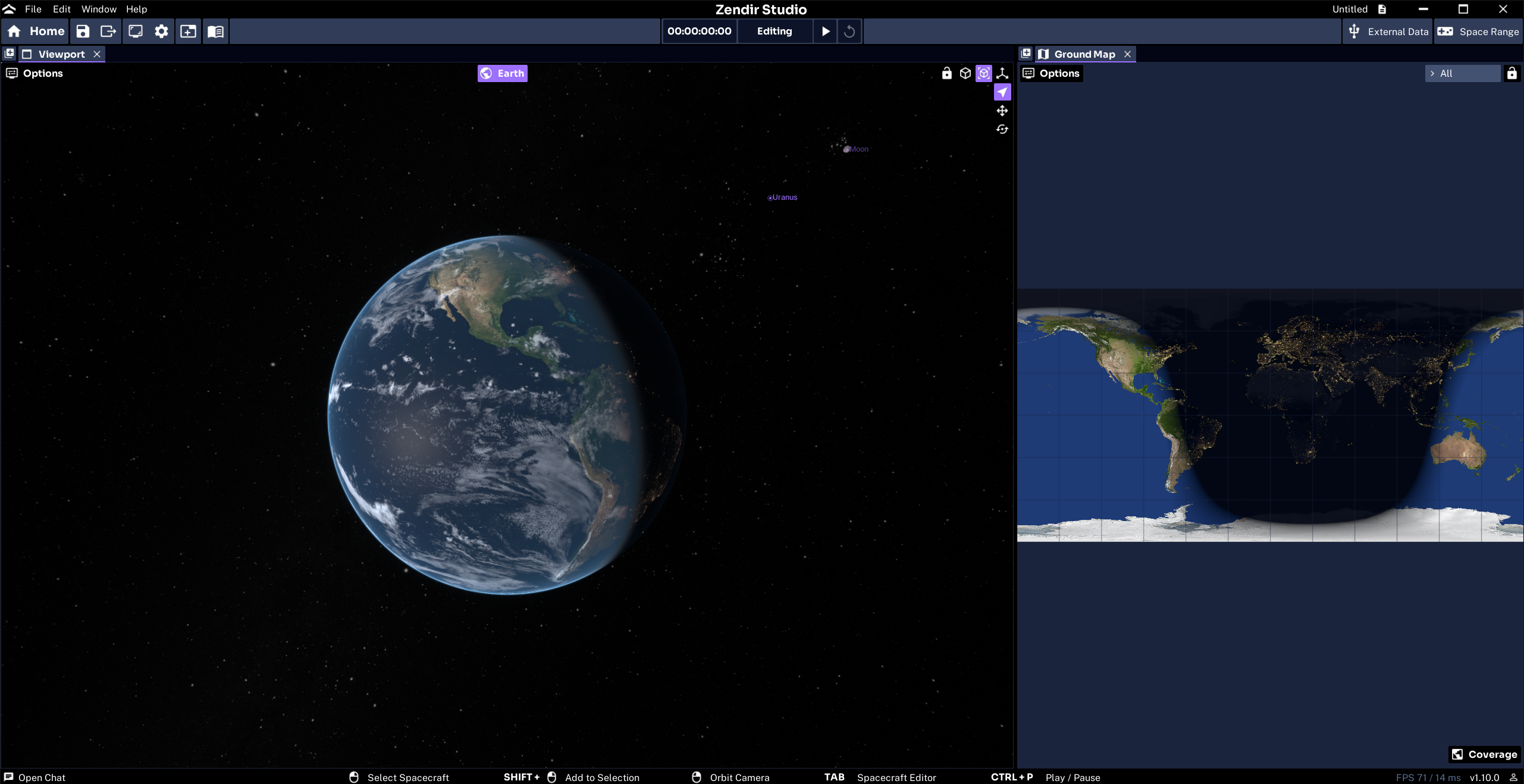The width and height of the screenshot is (1524, 784).
Task: Open Chat from the status bar
Action: pos(35,777)
